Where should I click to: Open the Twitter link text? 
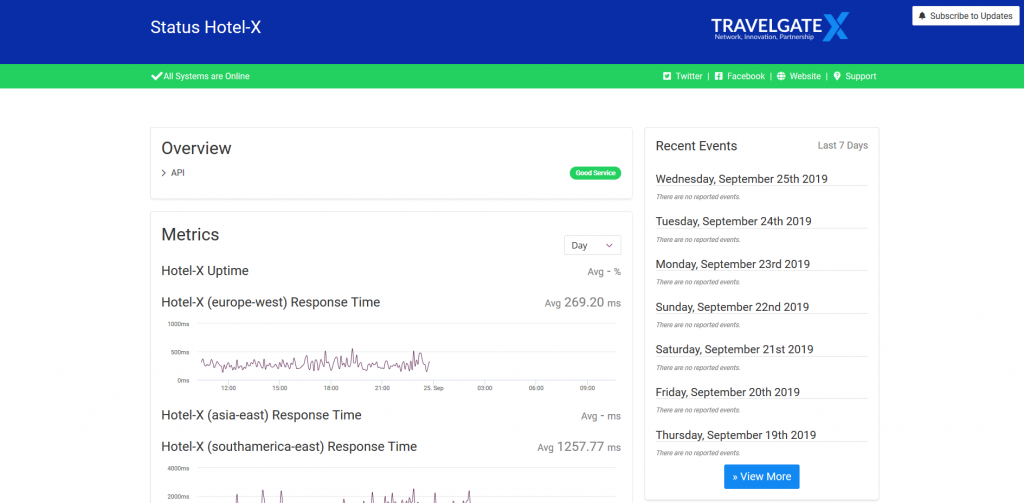click(689, 76)
